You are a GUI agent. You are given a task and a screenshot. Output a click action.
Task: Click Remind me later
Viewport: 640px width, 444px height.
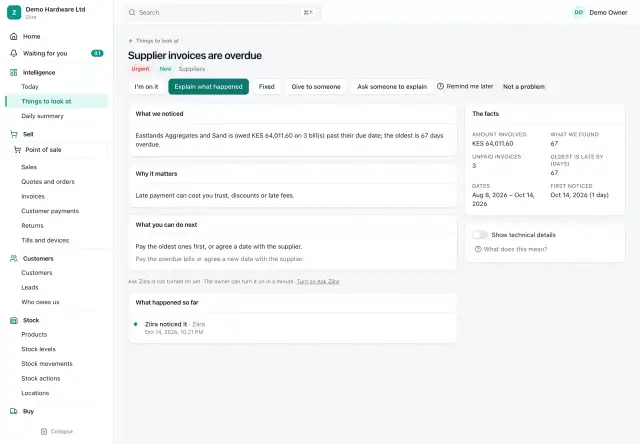tap(465, 87)
